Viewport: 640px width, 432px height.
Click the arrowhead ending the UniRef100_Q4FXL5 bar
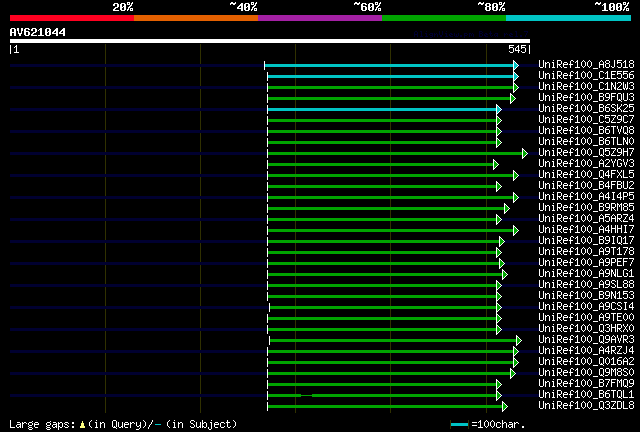click(x=516, y=176)
